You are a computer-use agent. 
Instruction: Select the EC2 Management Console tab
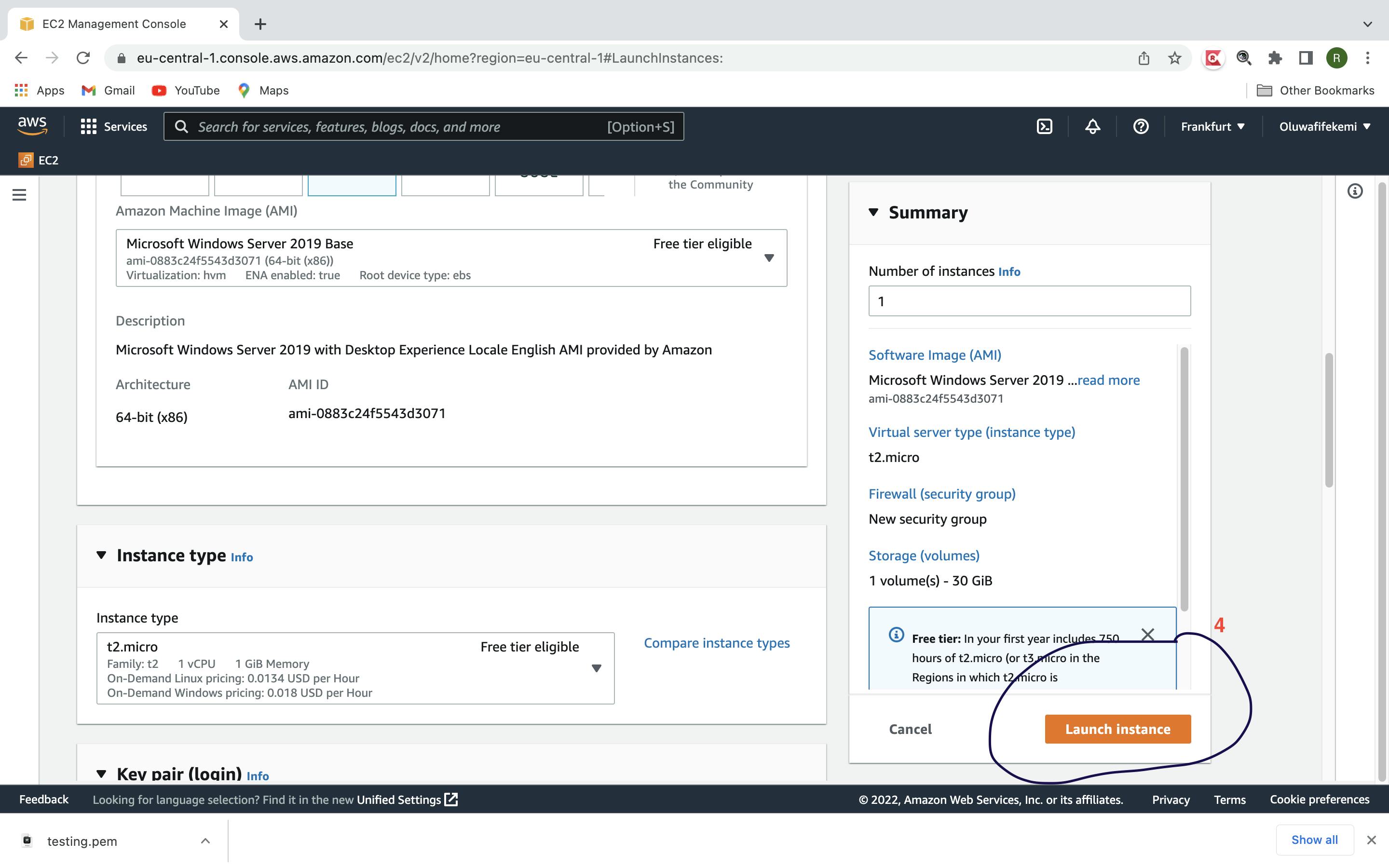[x=121, y=23]
